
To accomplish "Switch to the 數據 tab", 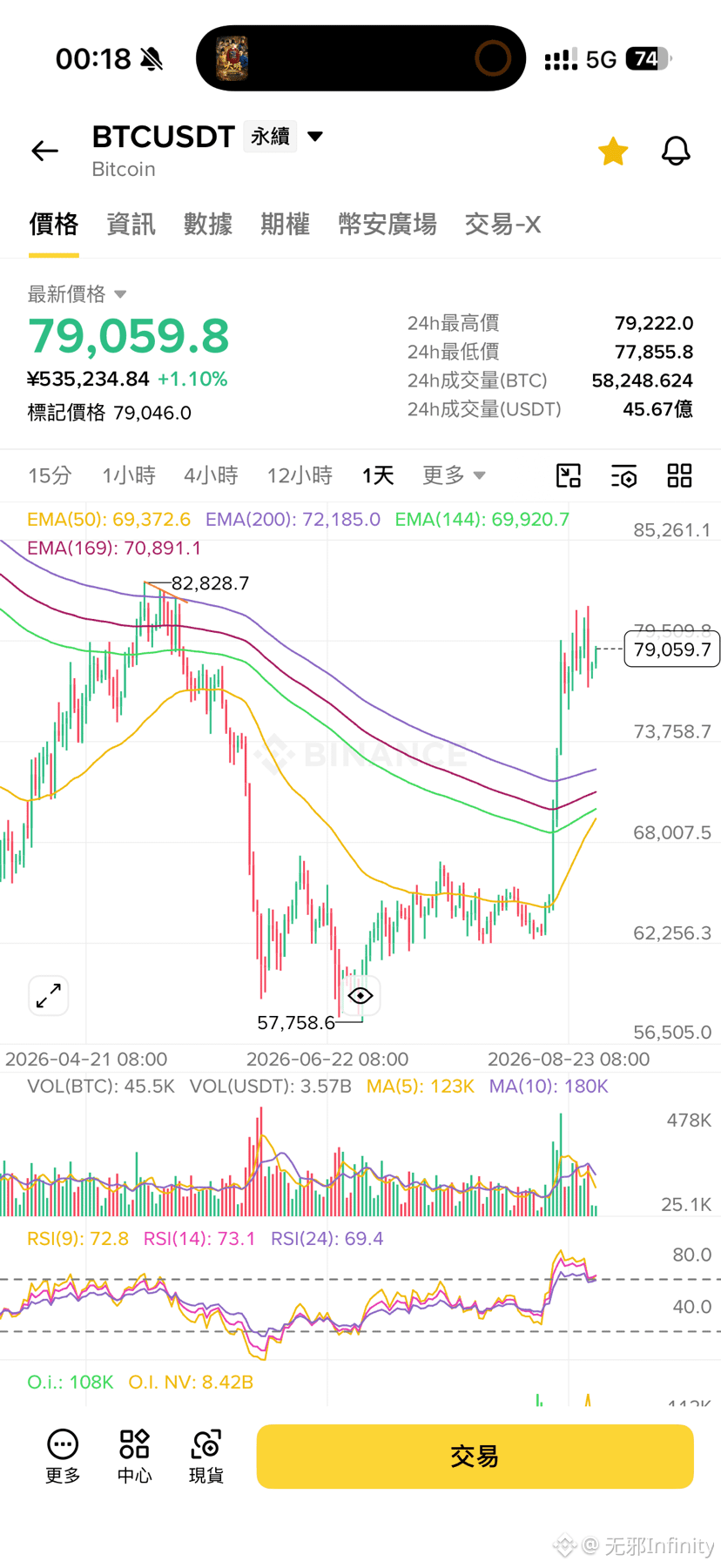I will [x=208, y=225].
